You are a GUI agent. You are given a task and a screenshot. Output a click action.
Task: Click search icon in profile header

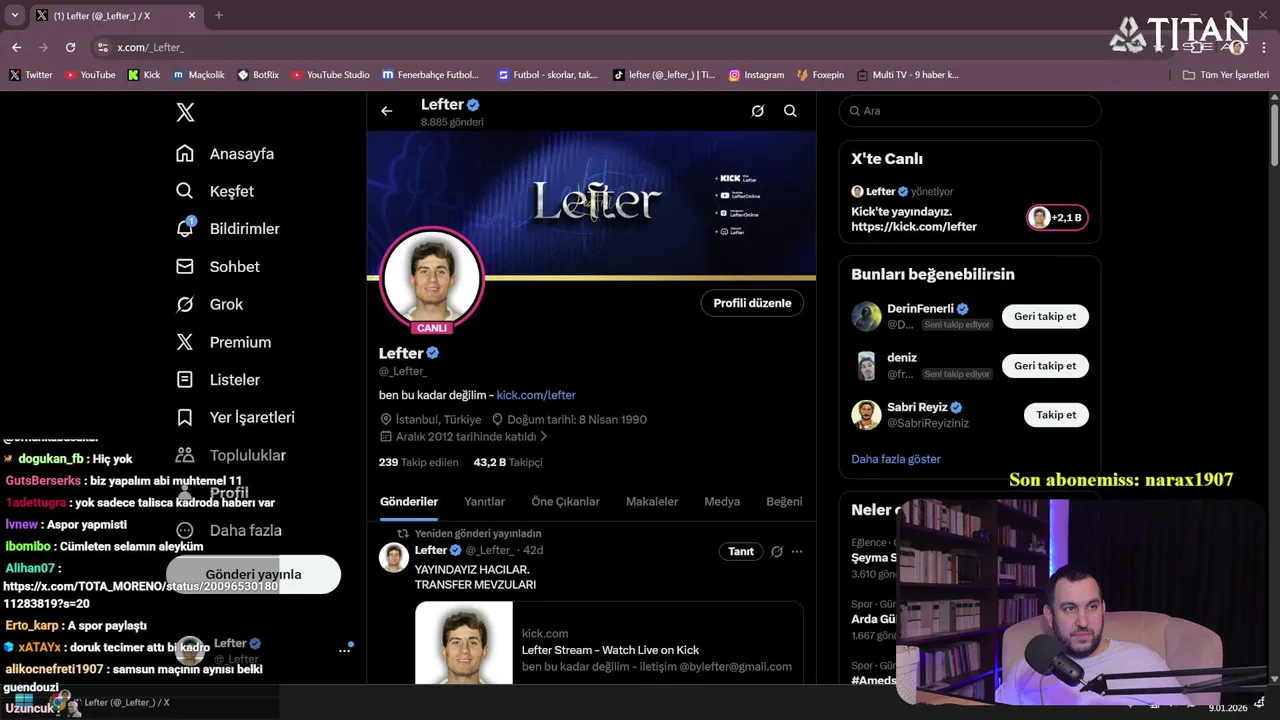790,111
